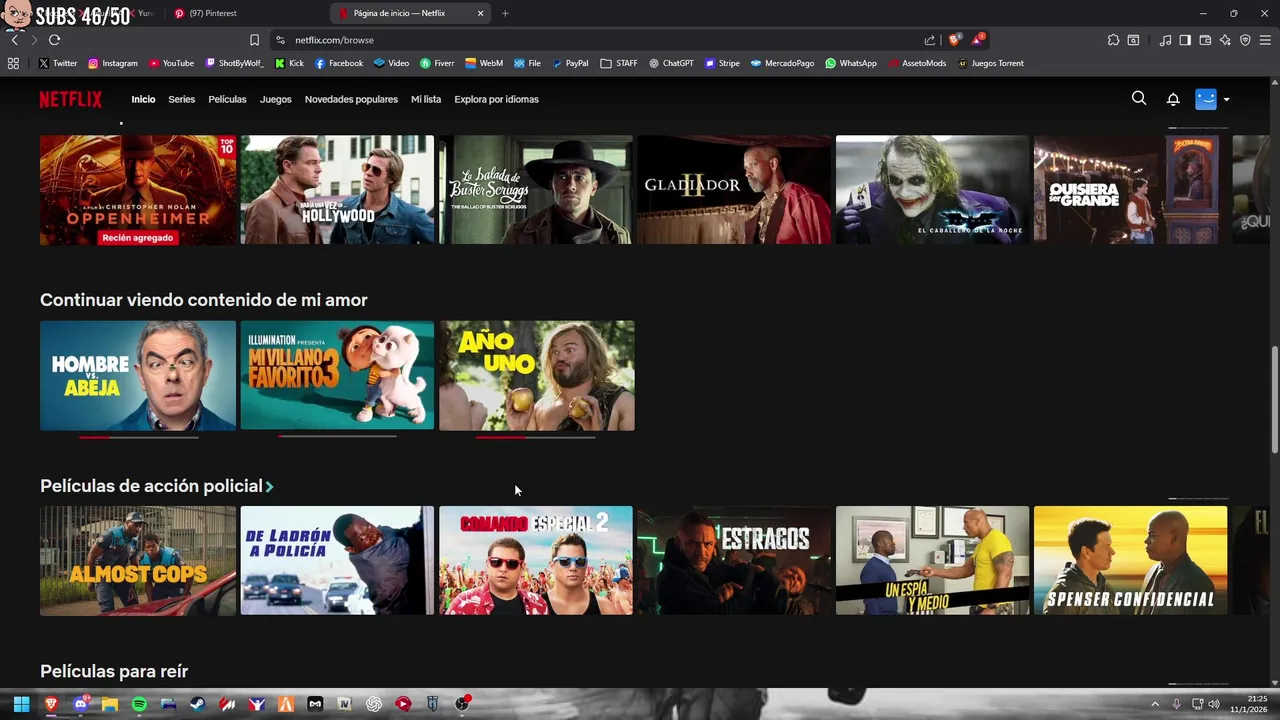Open El caballero de la noche
Viewport: 1280px width, 720px height.
[x=932, y=190]
